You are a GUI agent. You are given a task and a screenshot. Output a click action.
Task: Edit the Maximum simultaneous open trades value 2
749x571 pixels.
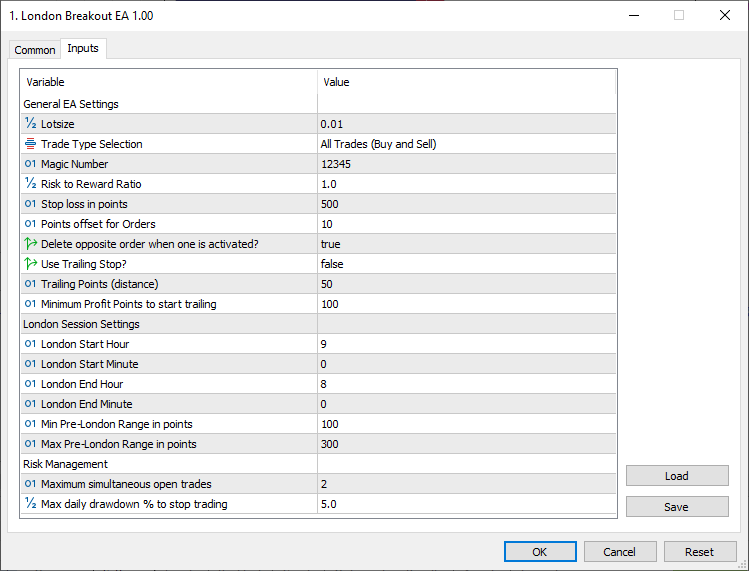coord(467,484)
